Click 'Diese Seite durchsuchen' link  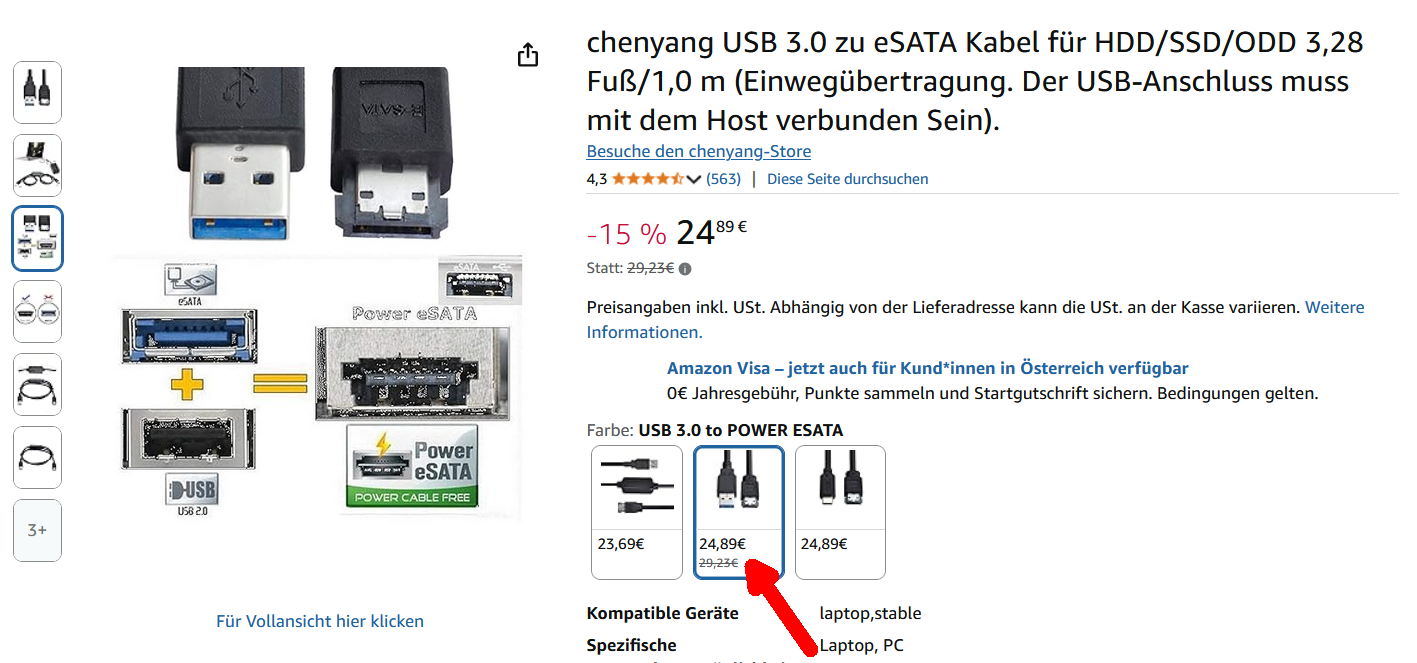click(847, 179)
